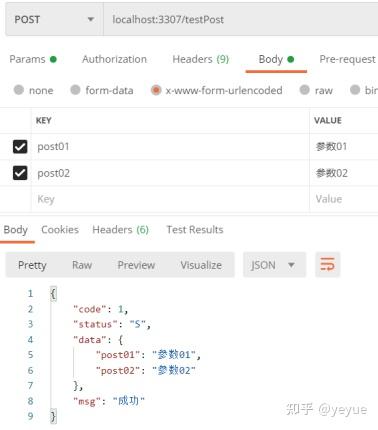
Task: Switch response view to Preview
Action: 136,265
